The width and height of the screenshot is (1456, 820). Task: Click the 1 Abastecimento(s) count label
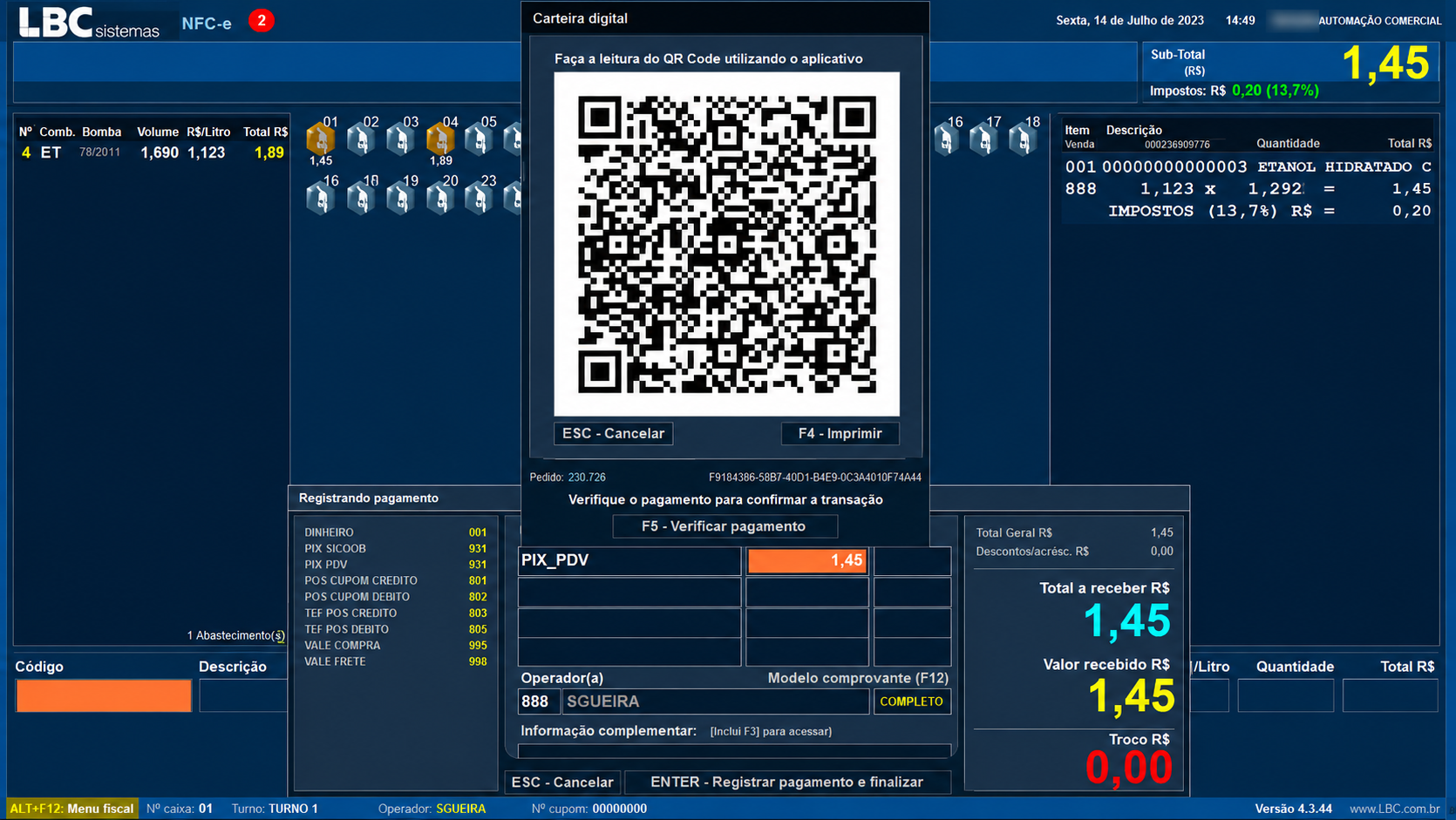click(235, 636)
